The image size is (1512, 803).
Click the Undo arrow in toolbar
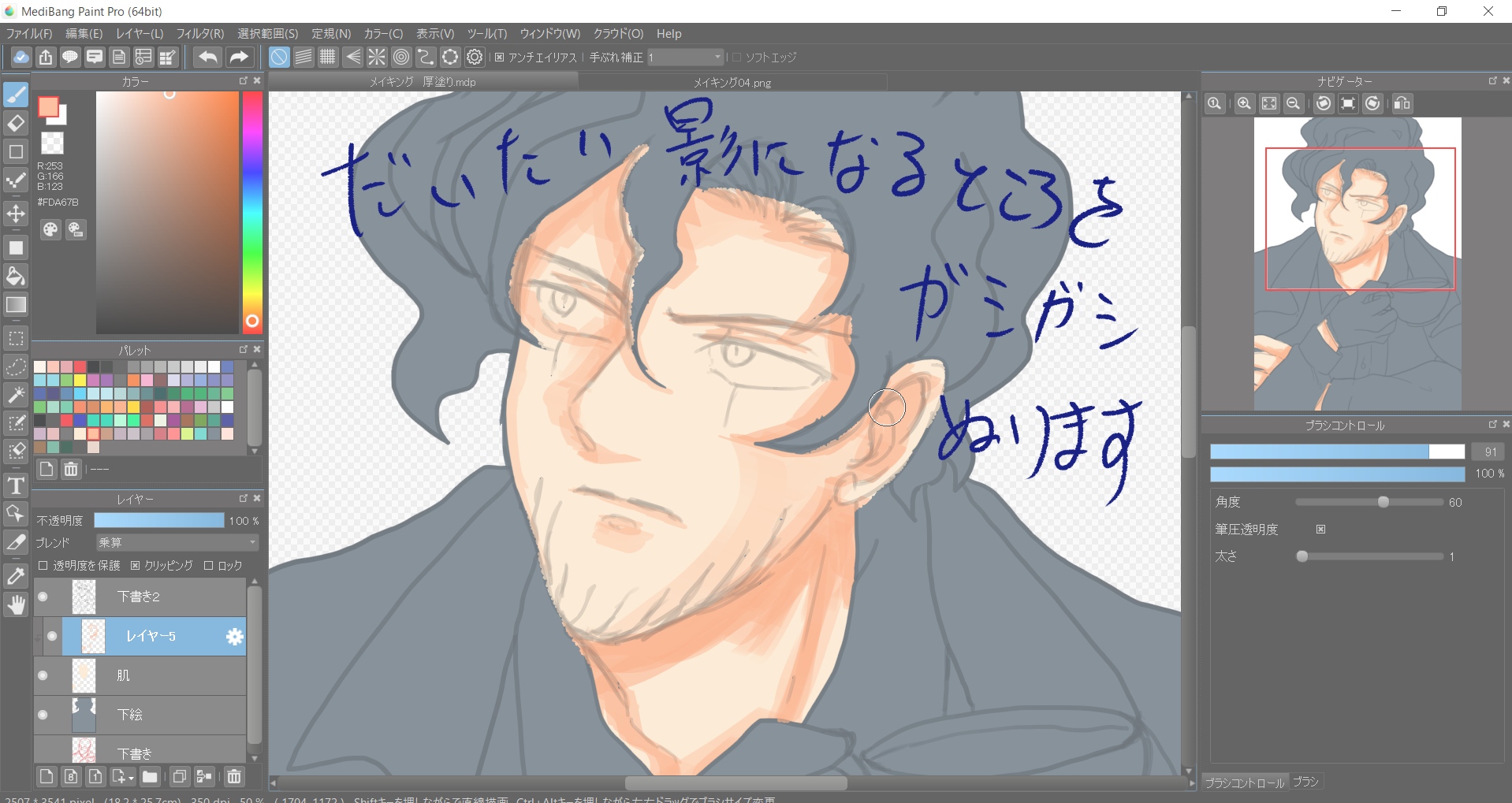[x=208, y=57]
